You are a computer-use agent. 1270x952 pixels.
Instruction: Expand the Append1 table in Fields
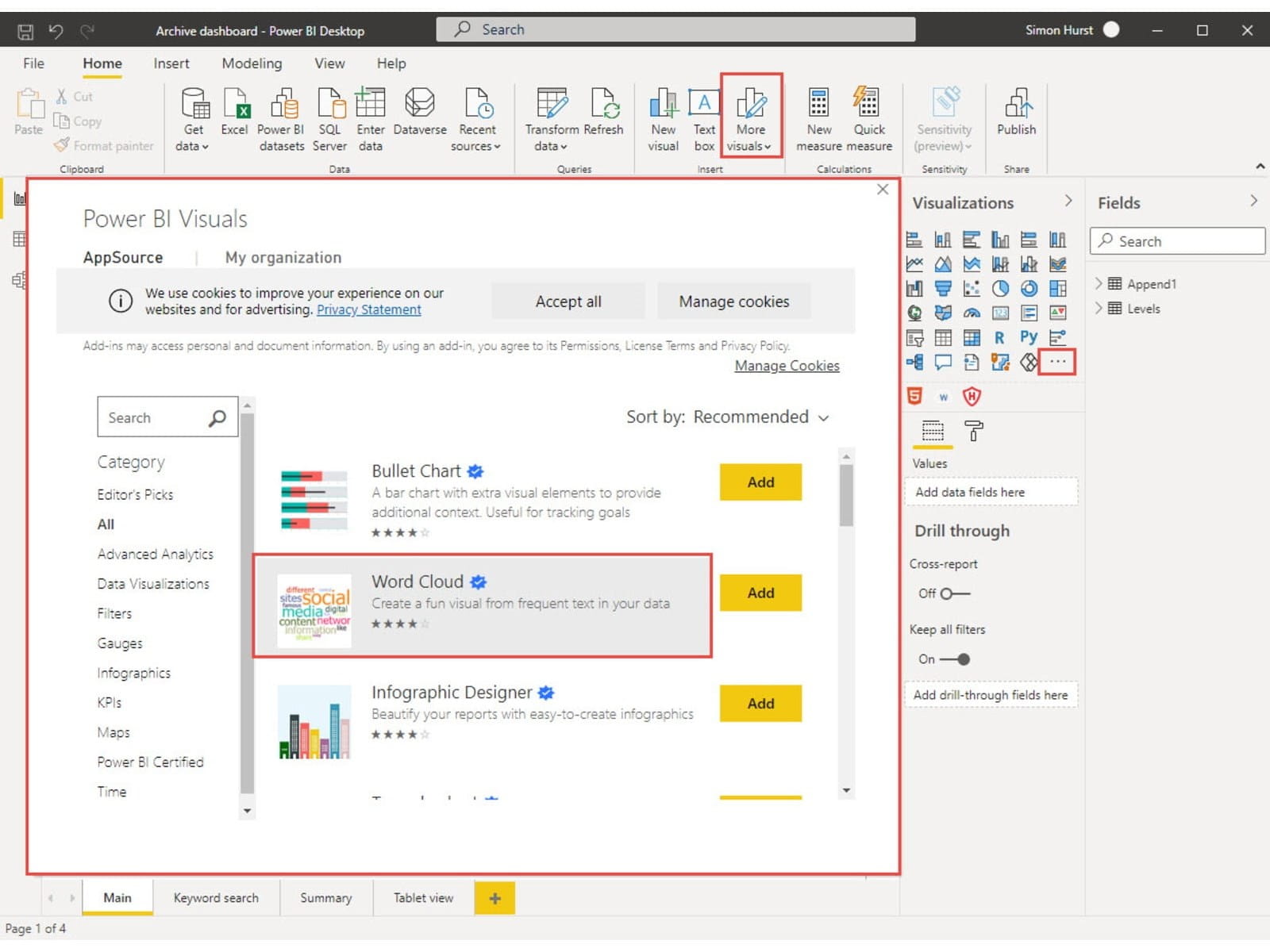tap(1099, 284)
